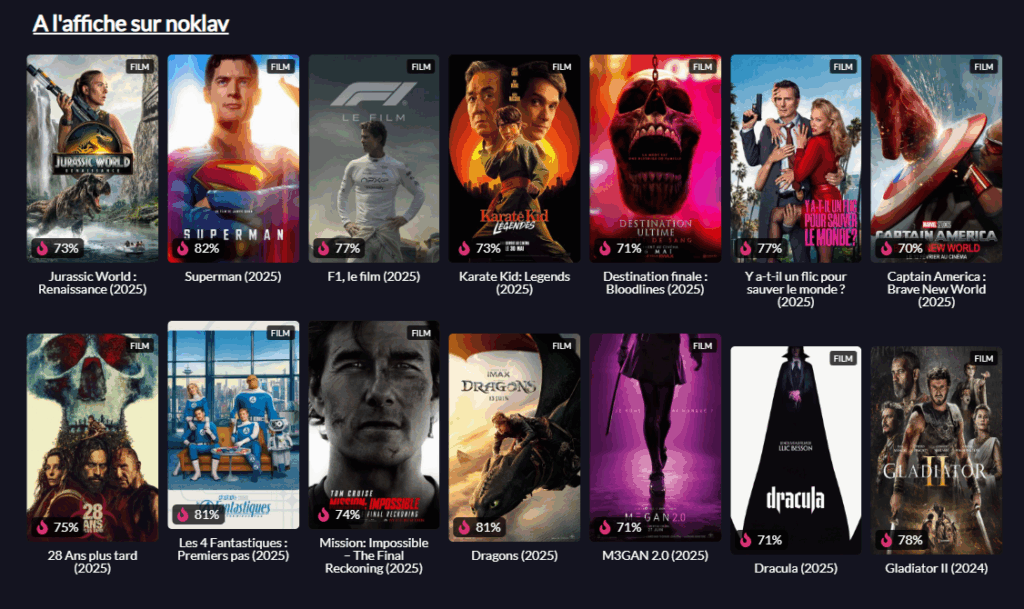This screenshot has width=1024, height=609.
Task: Open 'Dragons (2025)' title link
Action: 515,555
